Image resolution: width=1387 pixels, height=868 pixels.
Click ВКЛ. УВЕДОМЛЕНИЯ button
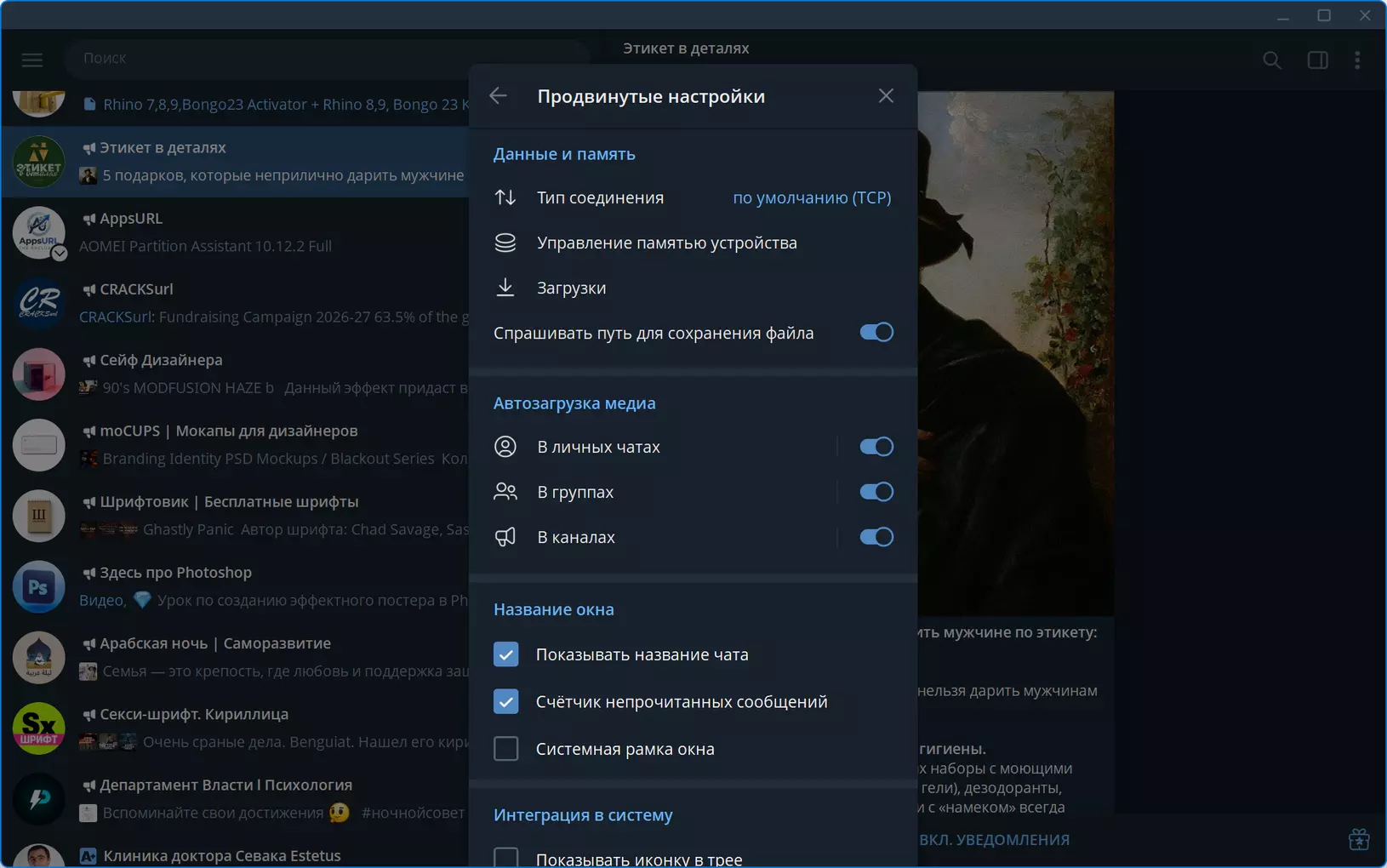(994, 839)
